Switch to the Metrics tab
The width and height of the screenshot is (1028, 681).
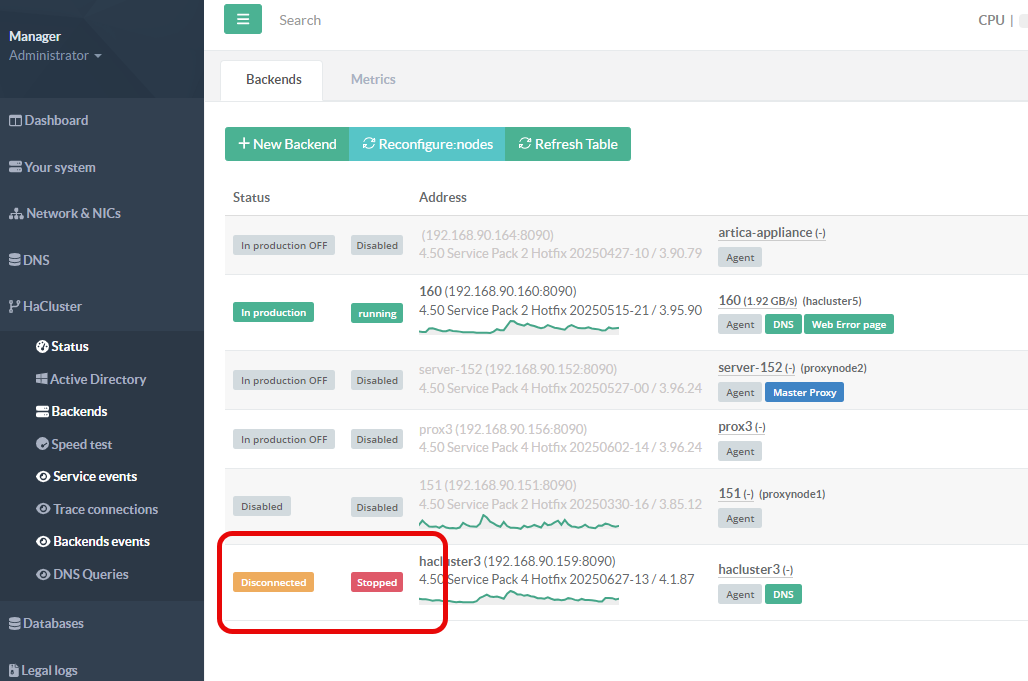(373, 79)
